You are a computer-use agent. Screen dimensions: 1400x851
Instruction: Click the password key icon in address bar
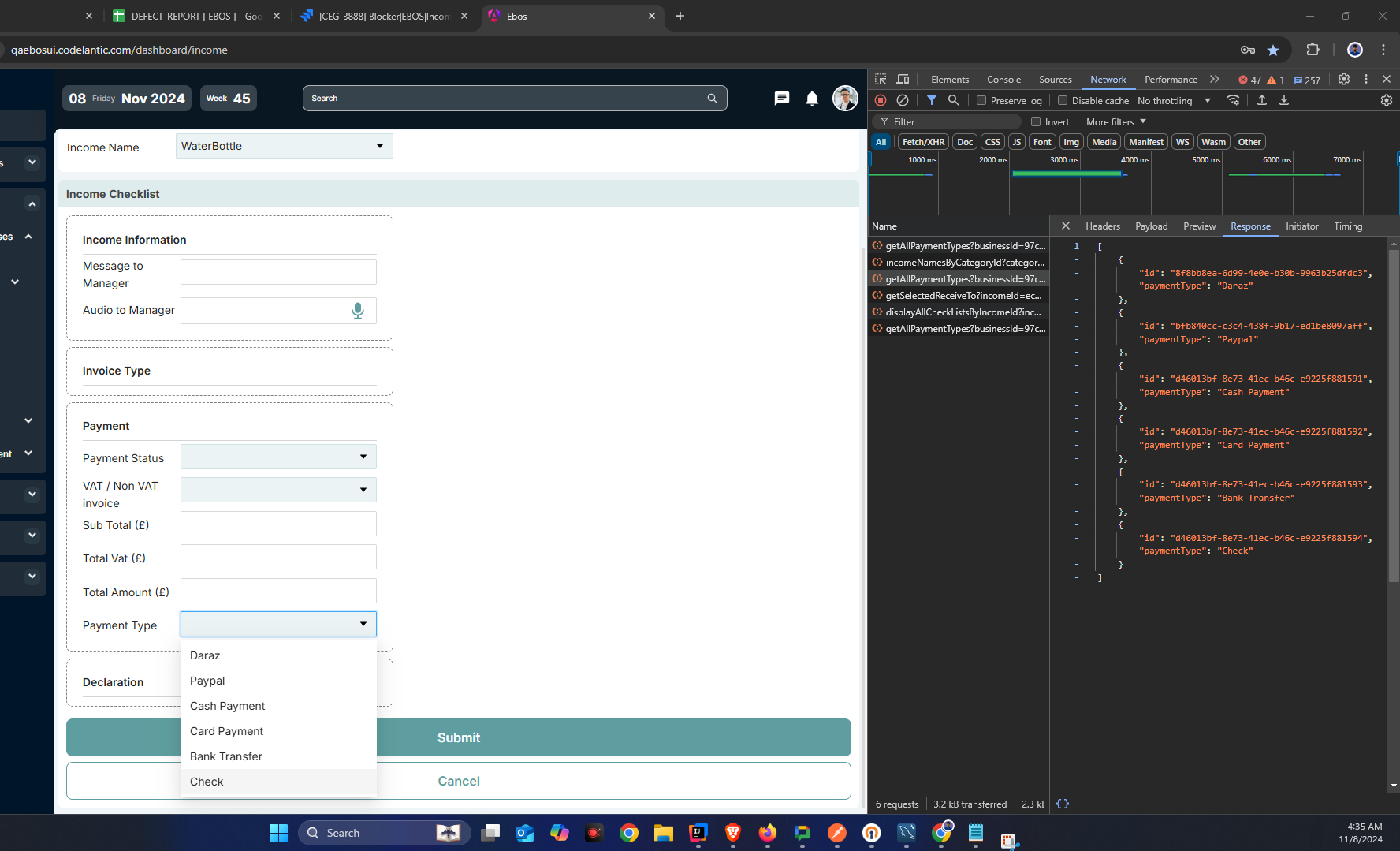pyautogui.click(x=1248, y=50)
